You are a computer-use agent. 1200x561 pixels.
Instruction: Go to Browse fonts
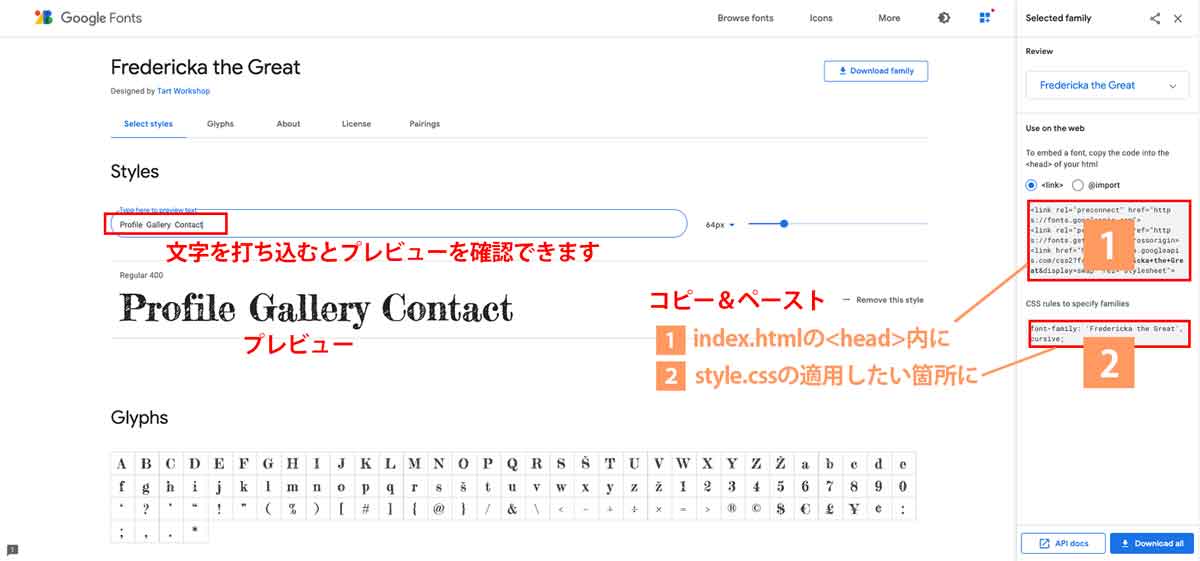(x=745, y=18)
